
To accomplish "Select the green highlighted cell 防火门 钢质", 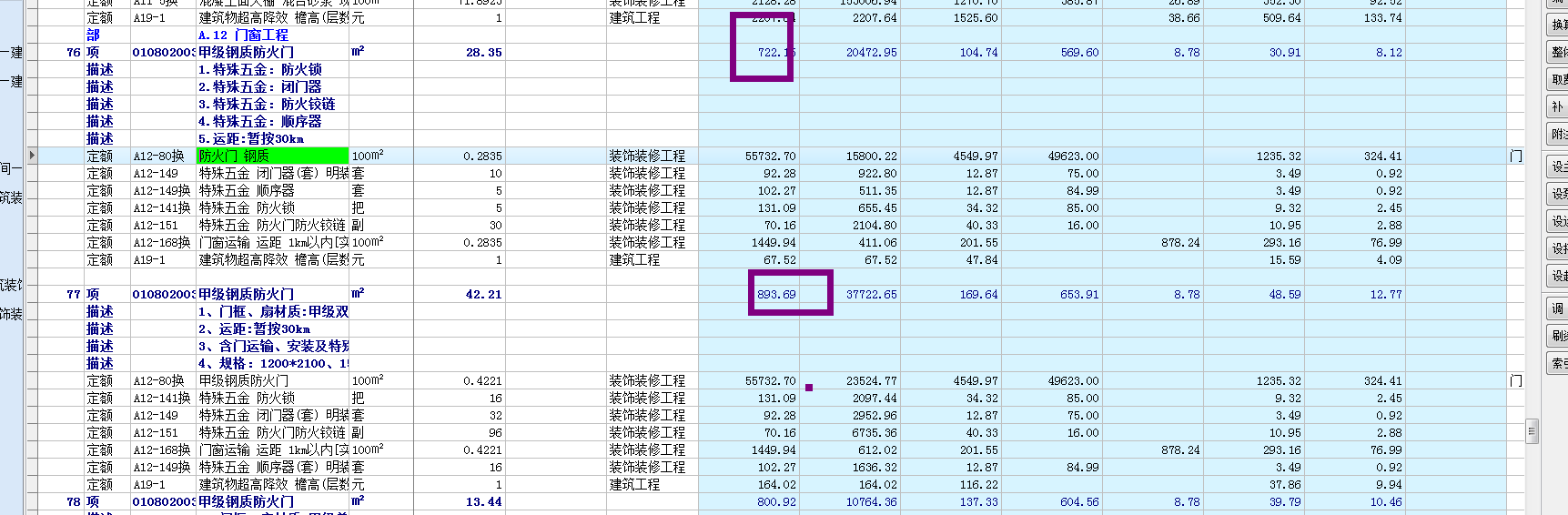I will [x=272, y=156].
